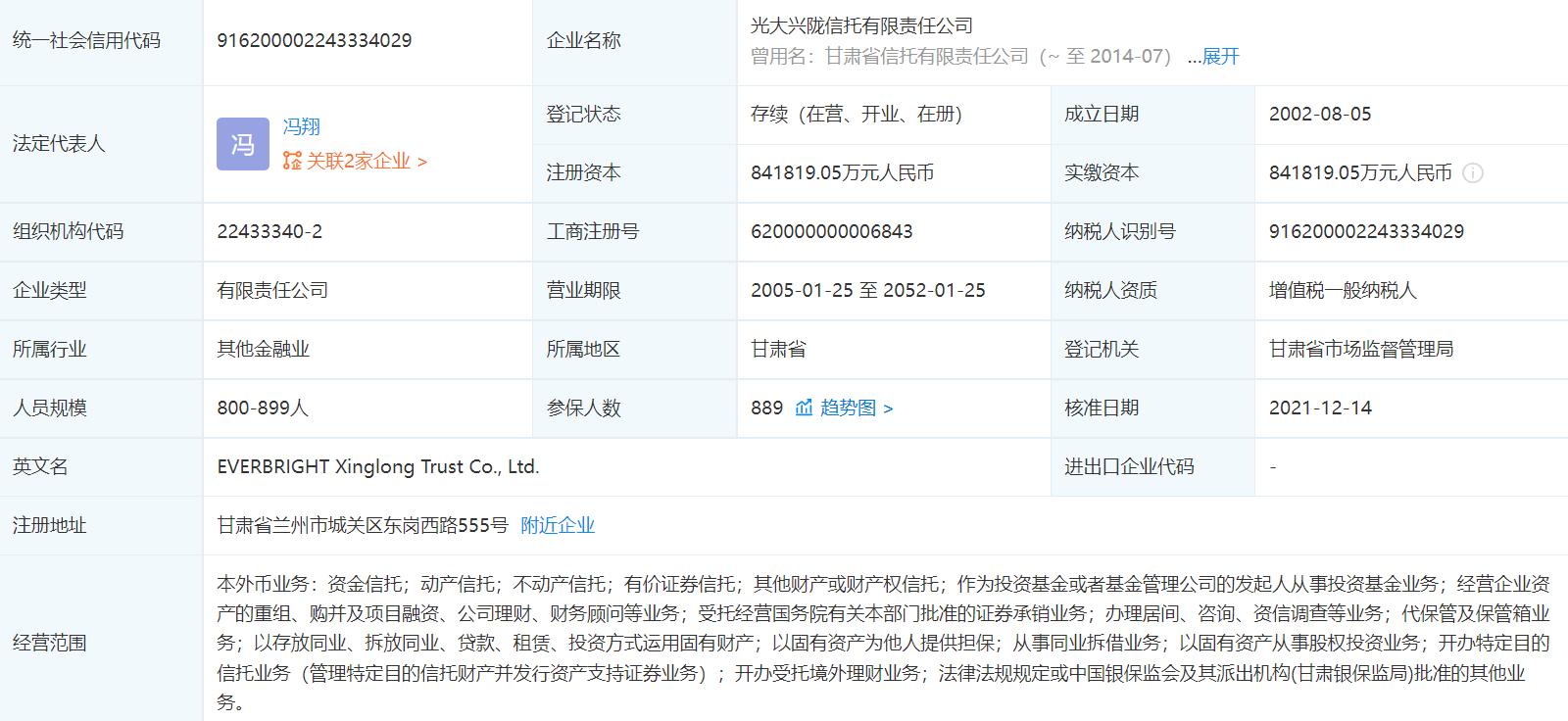Screen dimensions: 1568x721
Task: Click enterprise type 有限责任公司
Action: coord(272,290)
